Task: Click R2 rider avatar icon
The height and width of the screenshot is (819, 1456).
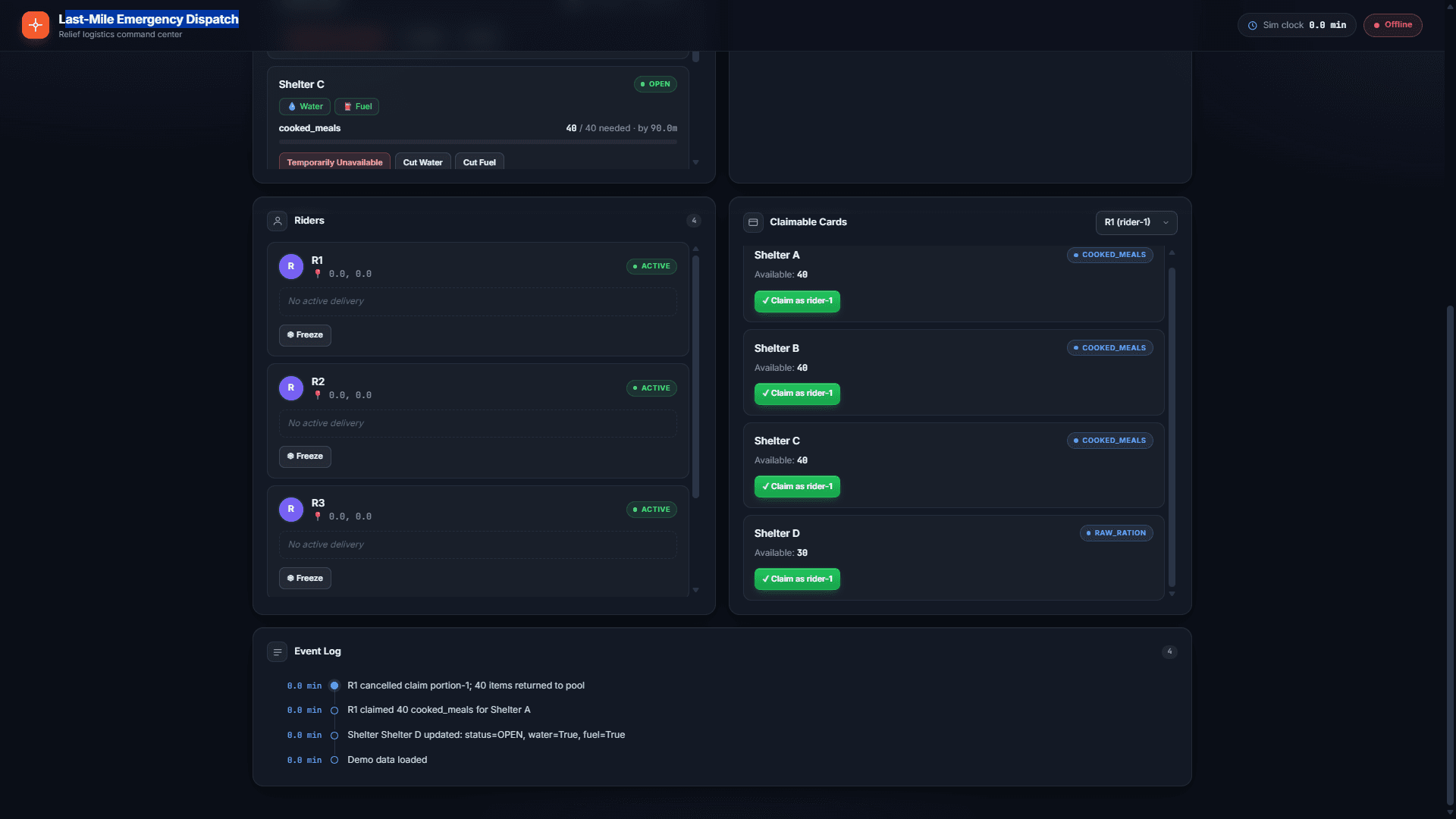Action: coord(291,388)
